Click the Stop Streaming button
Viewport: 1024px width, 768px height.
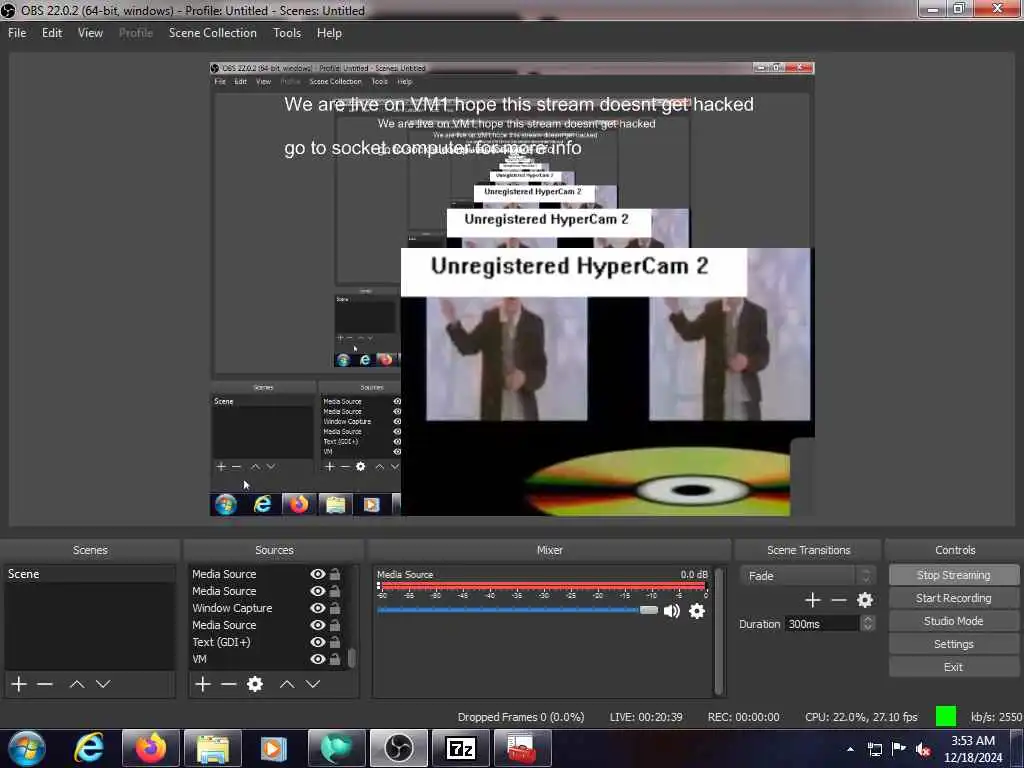(x=953, y=575)
